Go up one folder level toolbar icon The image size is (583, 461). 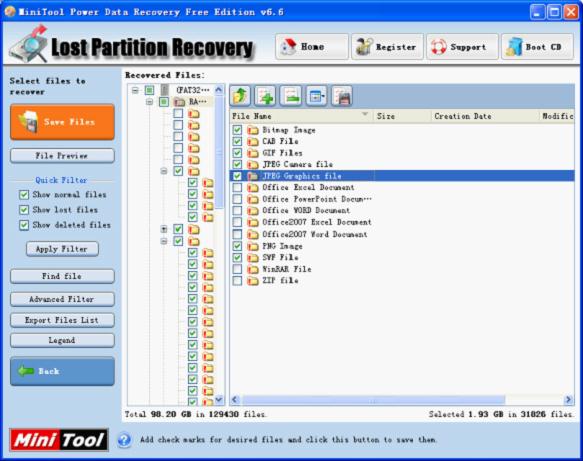240,96
